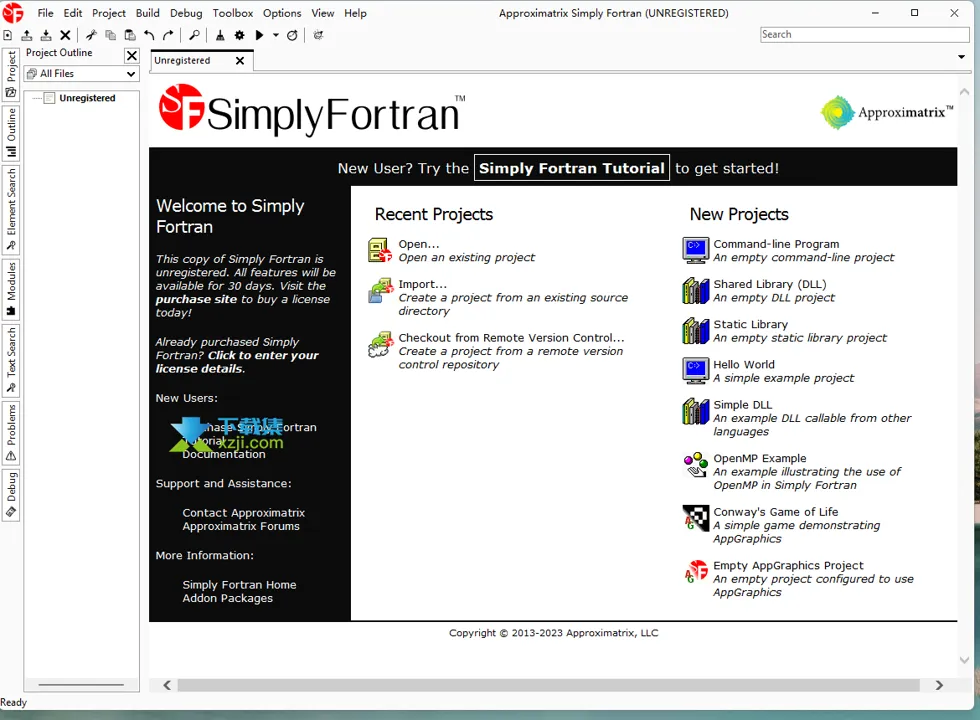
Task: Click the OpenMP Example icon
Action: pyautogui.click(x=696, y=465)
